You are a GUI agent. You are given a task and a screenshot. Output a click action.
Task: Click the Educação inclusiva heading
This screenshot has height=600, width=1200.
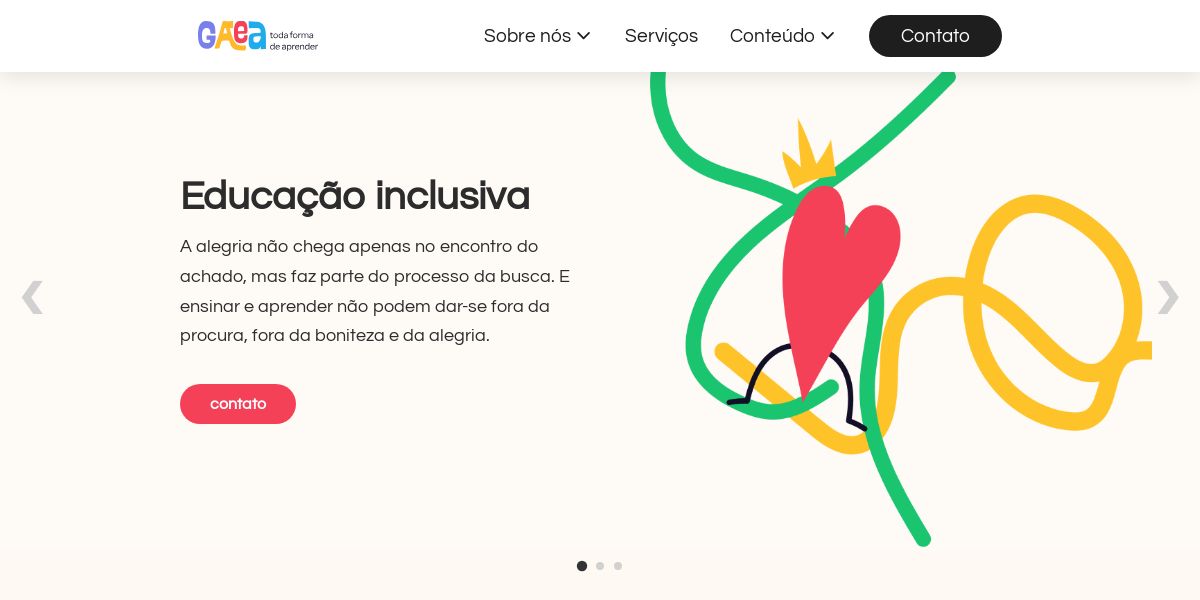(355, 196)
